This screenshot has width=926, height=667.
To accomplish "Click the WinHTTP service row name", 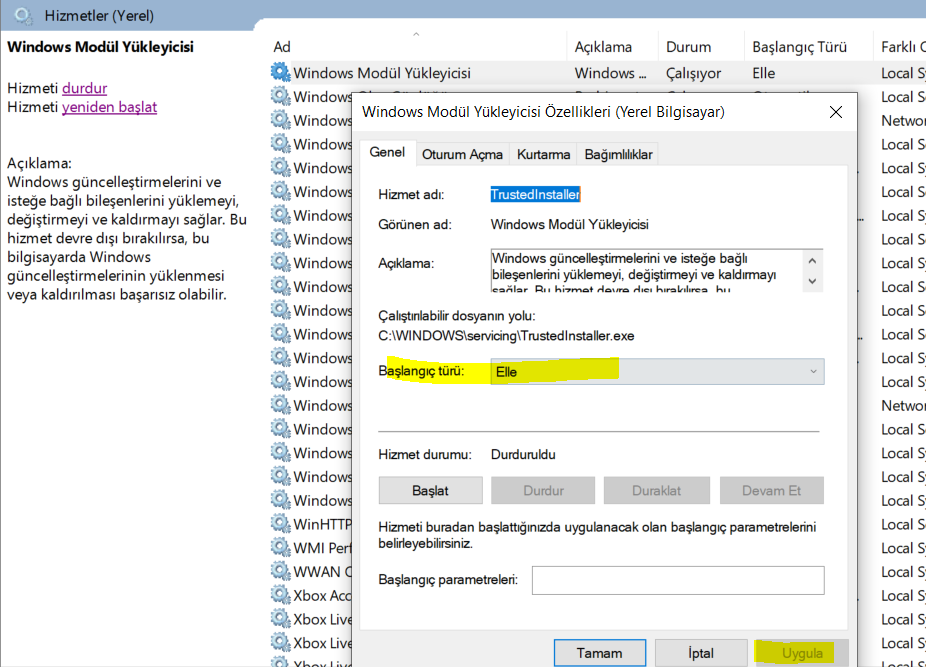I will [x=322, y=524].
